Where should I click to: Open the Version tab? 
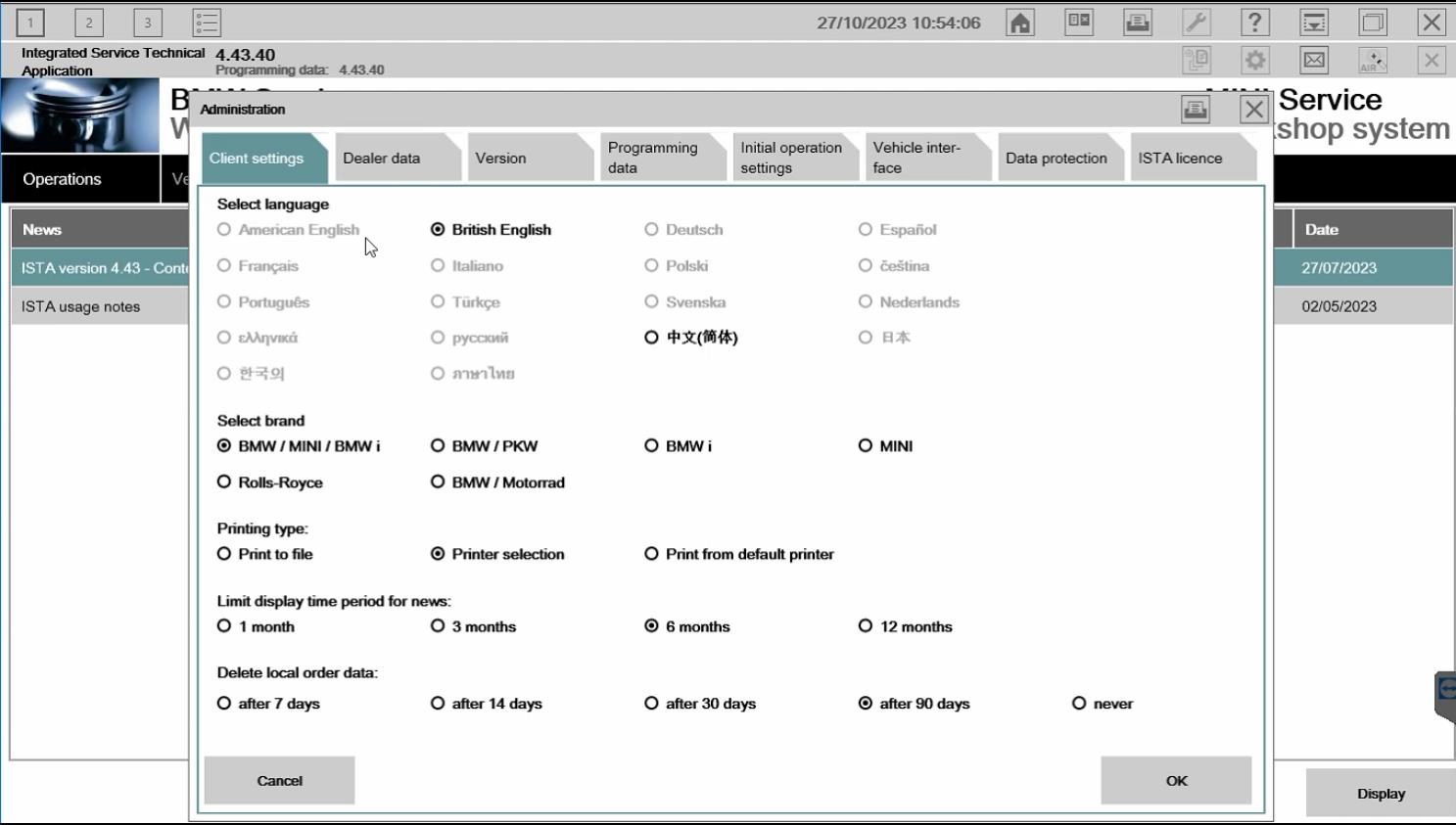(530, 158)
